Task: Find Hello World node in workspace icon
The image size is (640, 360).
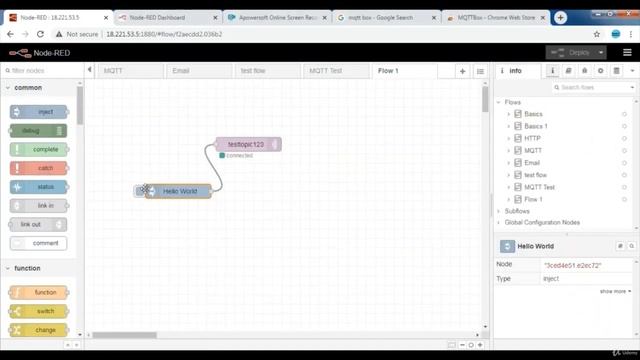Action: coord(631,246)
